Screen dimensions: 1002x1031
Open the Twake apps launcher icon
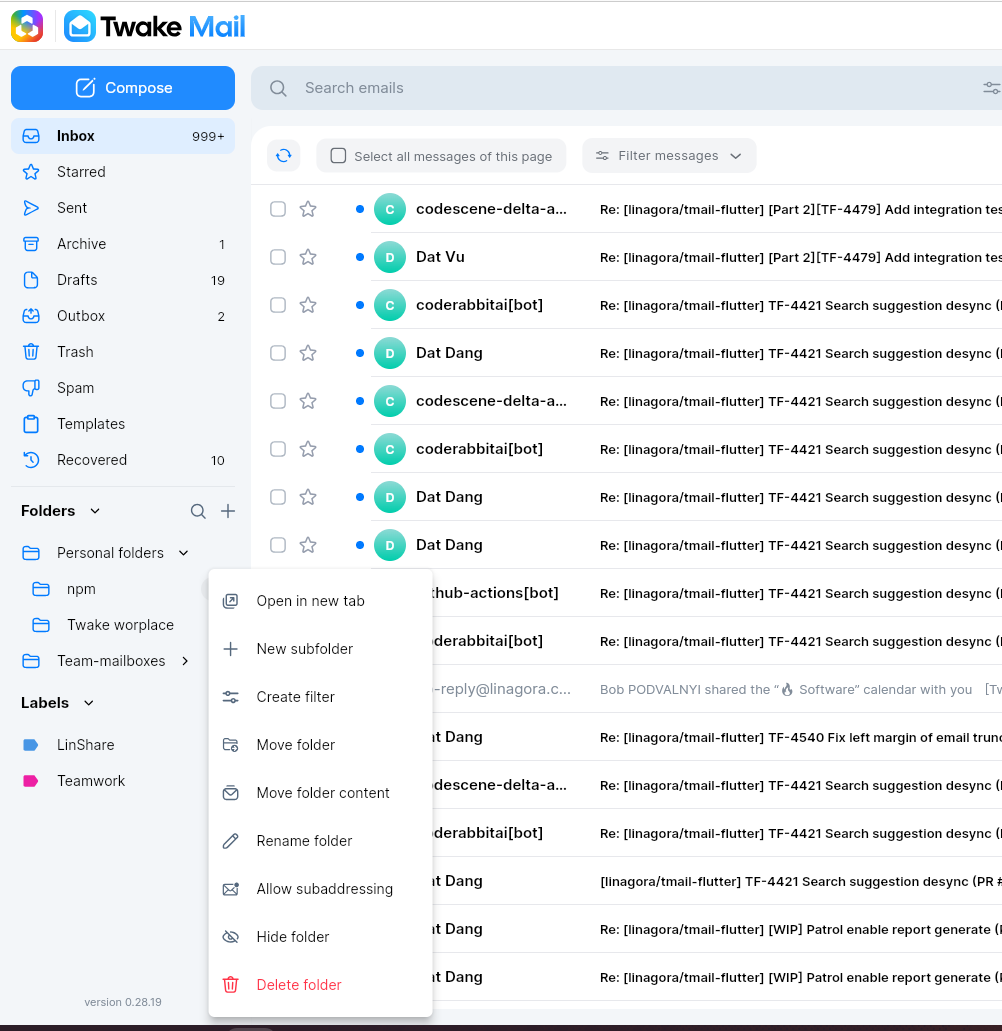[x=27, y=26]
